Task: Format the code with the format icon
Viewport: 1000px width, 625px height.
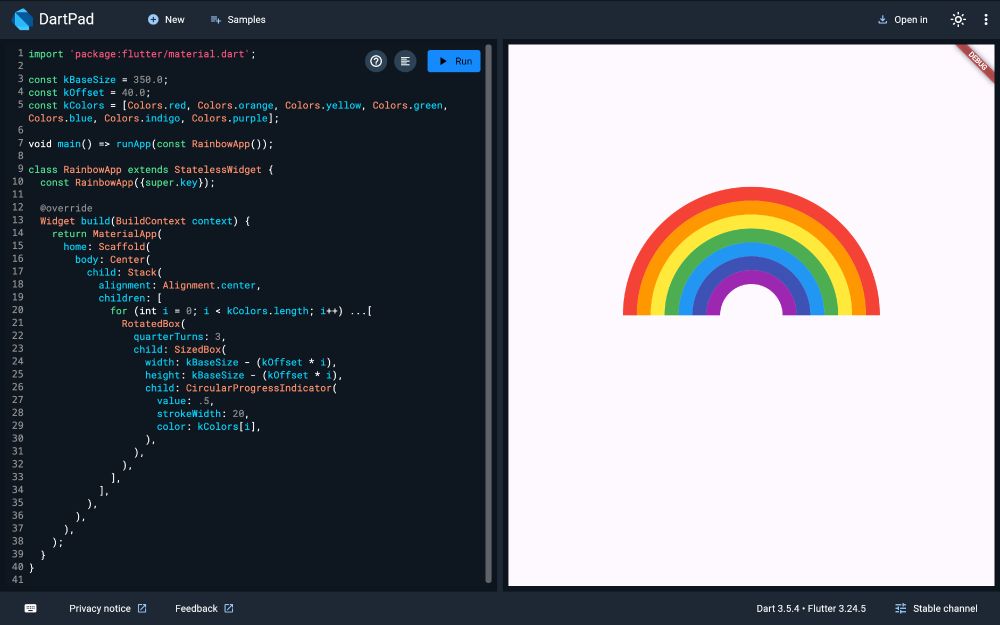Action: (405, 61)
